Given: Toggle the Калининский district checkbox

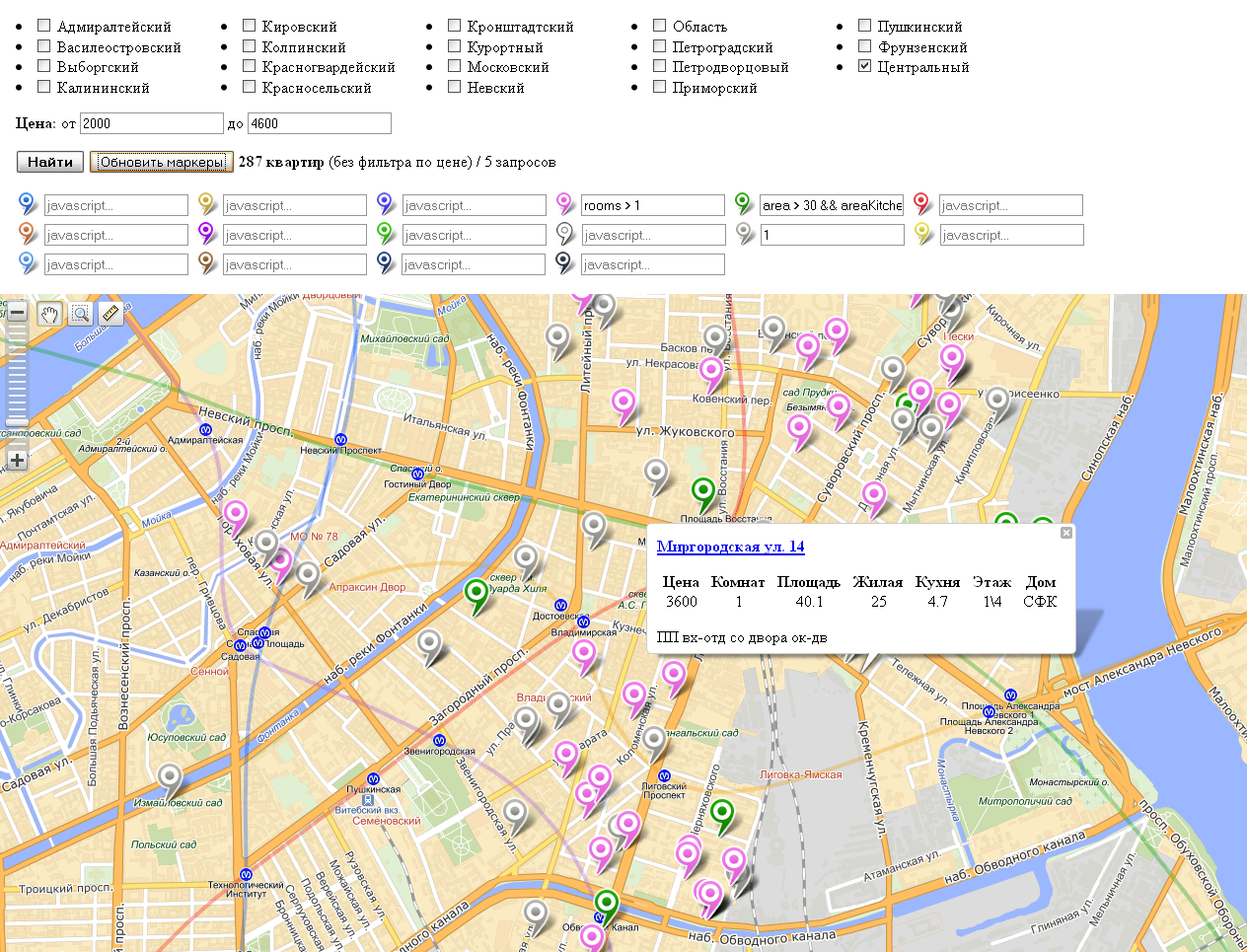Looking at the screenshot, I should pyautogui.click(x=43, y=86).
